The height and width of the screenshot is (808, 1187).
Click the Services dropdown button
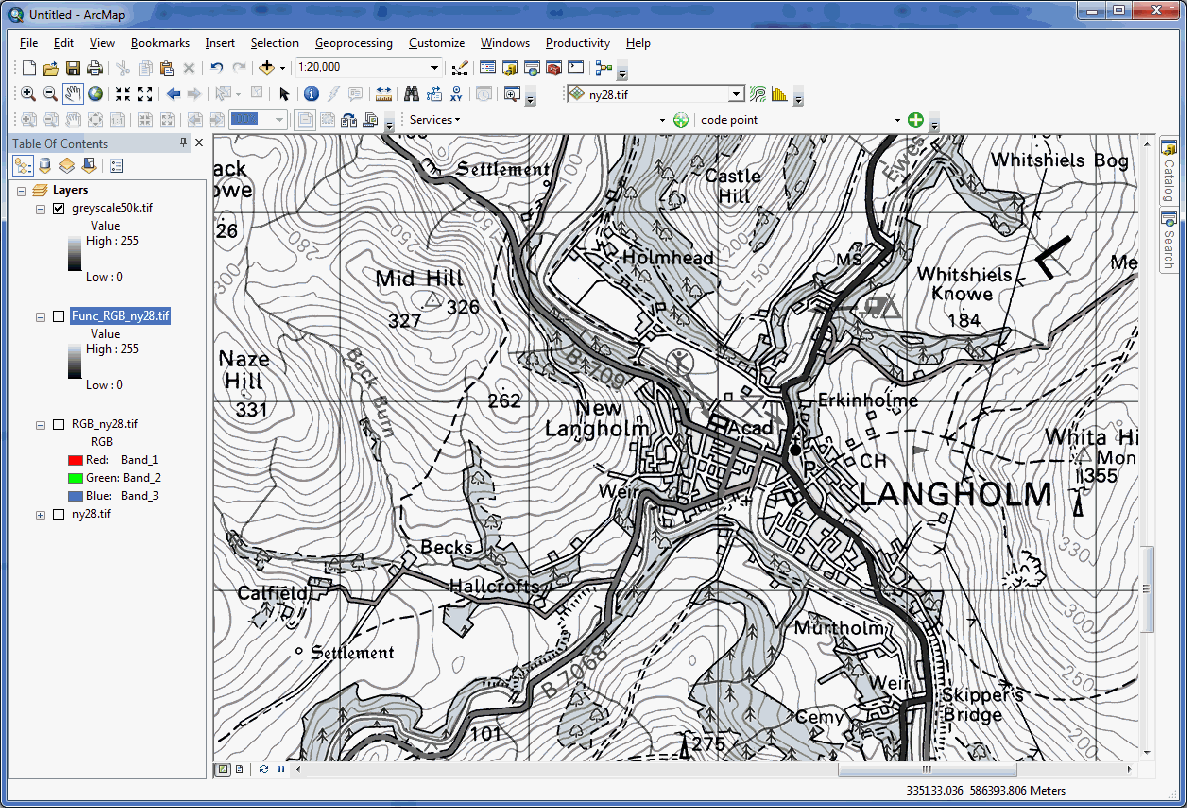tap(435, 120)
